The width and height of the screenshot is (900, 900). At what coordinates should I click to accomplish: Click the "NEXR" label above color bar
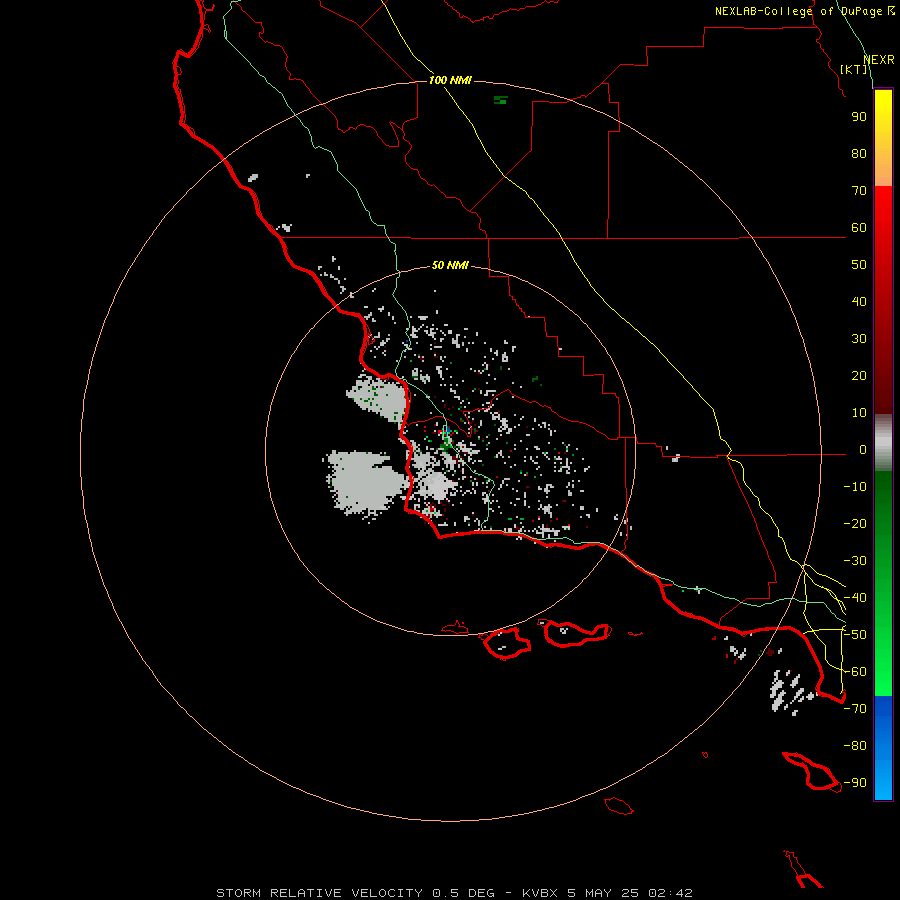[x=879, y=60]
